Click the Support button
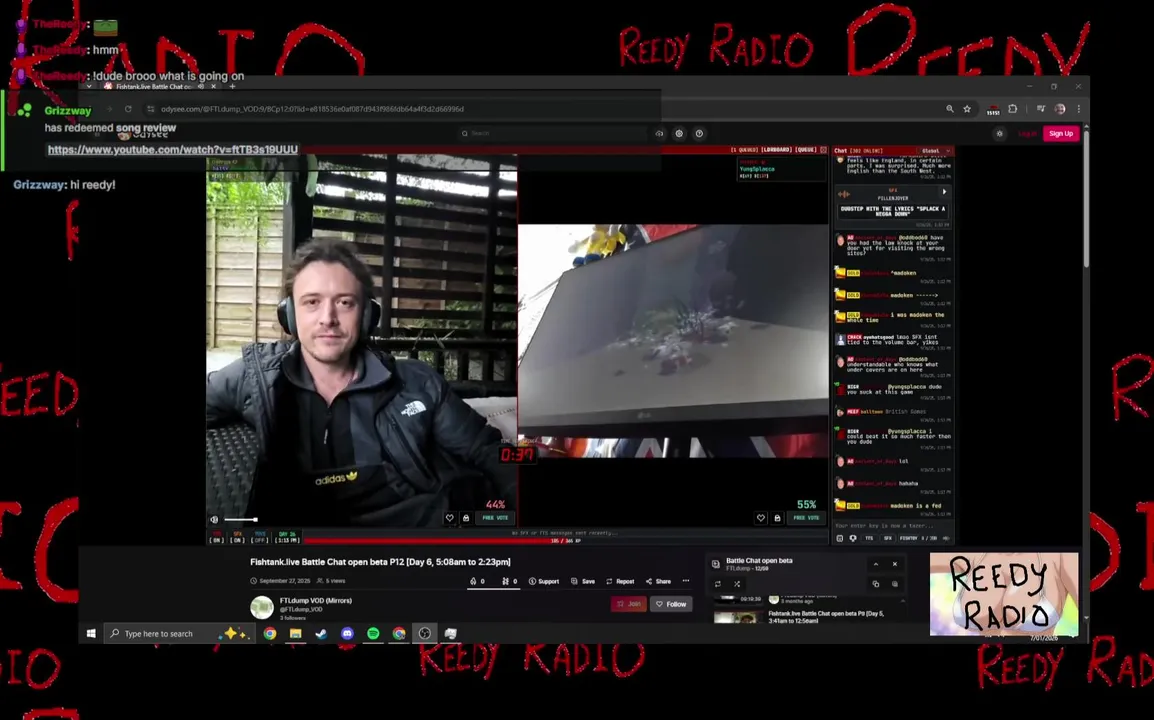1154x720 pixels. [x=544, y=581]
